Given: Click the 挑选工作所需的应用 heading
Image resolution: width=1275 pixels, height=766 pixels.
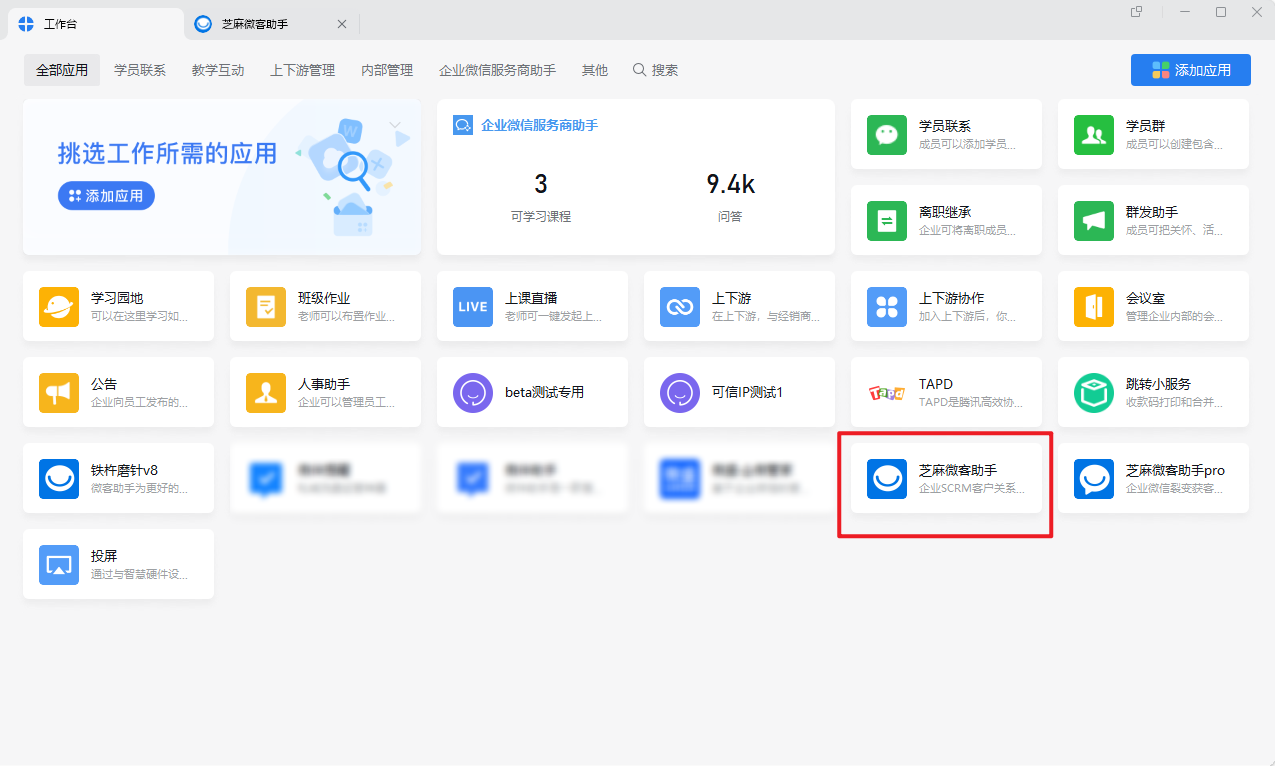Looking at the screenshot, I should pyautogui.click(x=167, y=153).
